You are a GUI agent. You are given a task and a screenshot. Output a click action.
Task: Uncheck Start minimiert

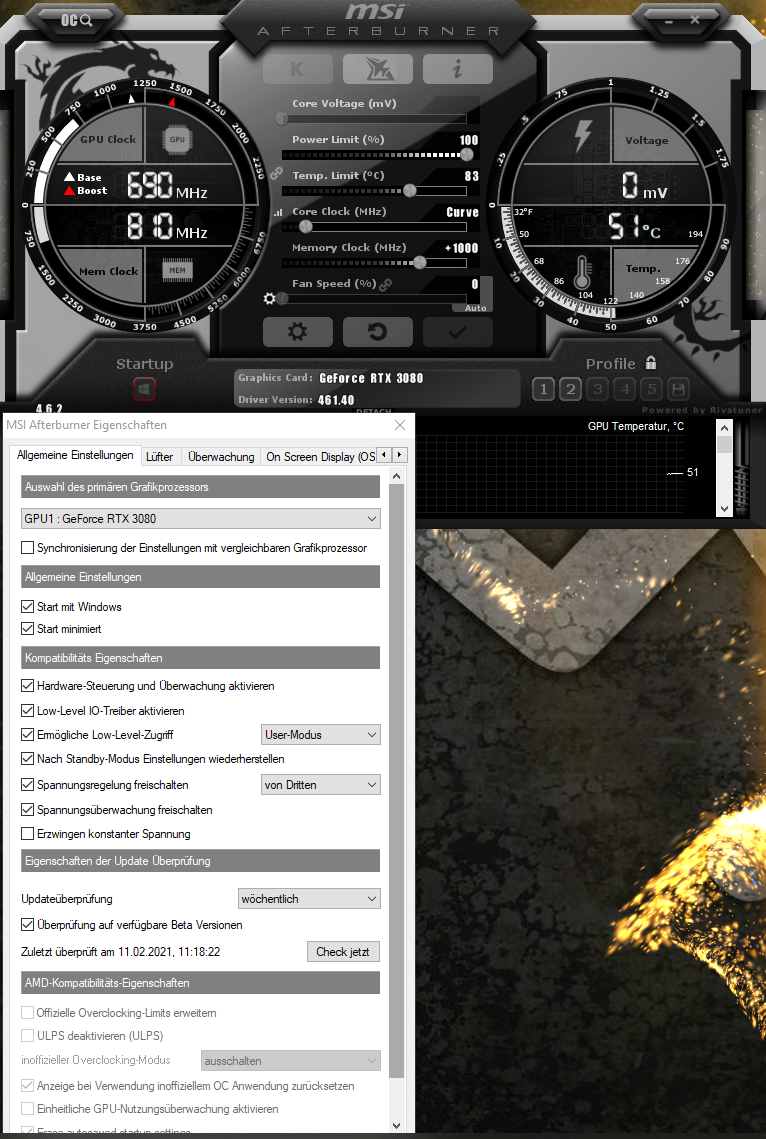click(x=28, y=629)
